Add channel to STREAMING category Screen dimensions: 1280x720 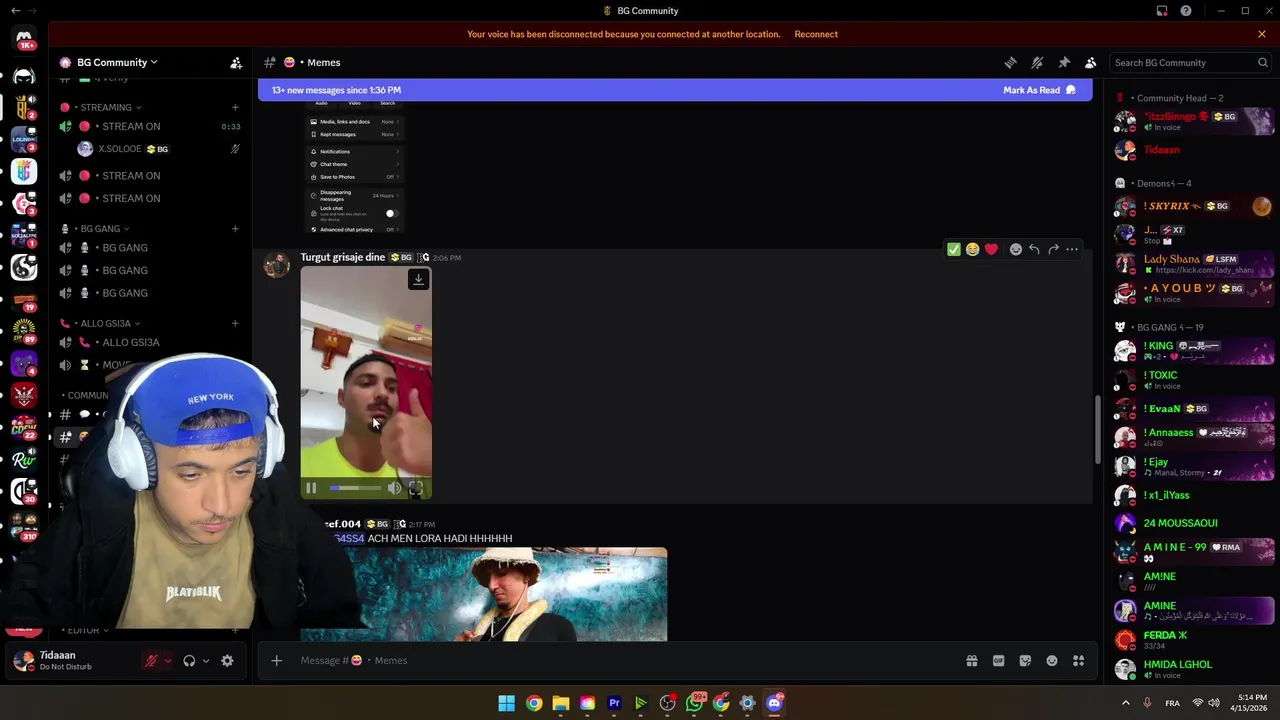coord(235,107)
